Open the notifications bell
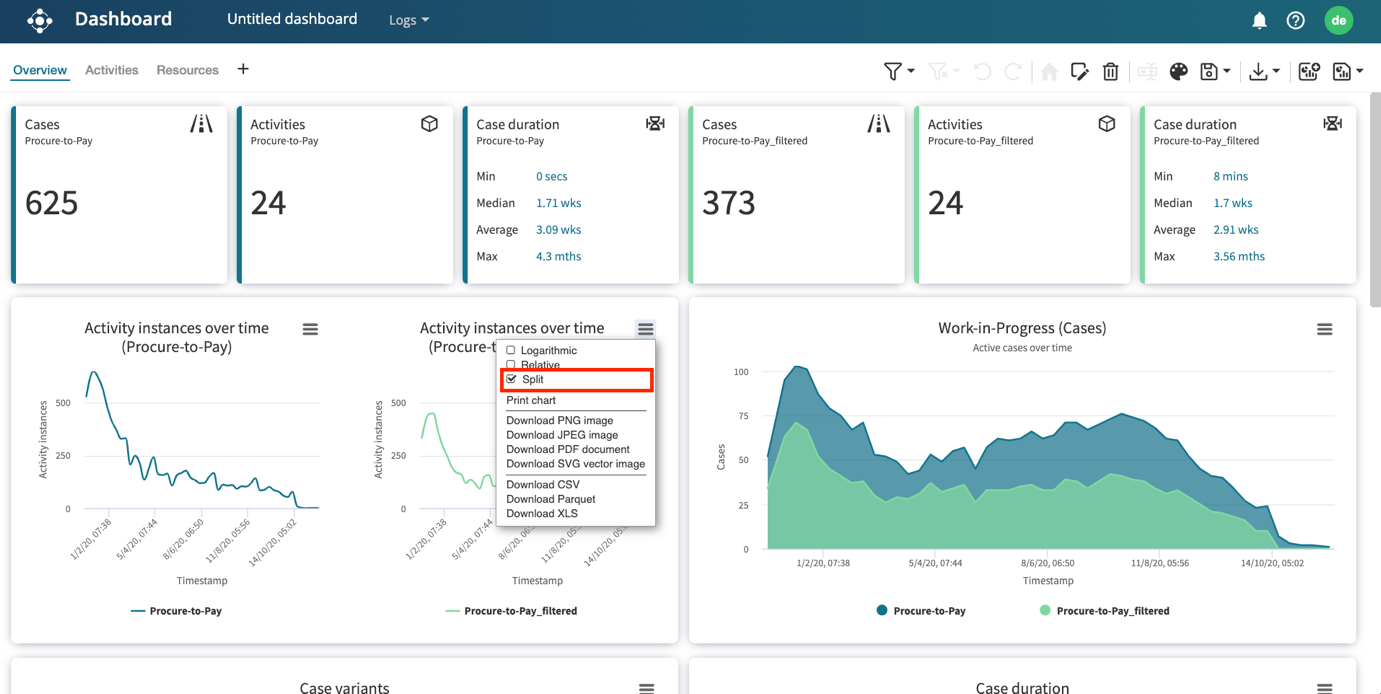Image resolution: width=1381 pixels, height=694 pixels. (x=1259, y=20)
